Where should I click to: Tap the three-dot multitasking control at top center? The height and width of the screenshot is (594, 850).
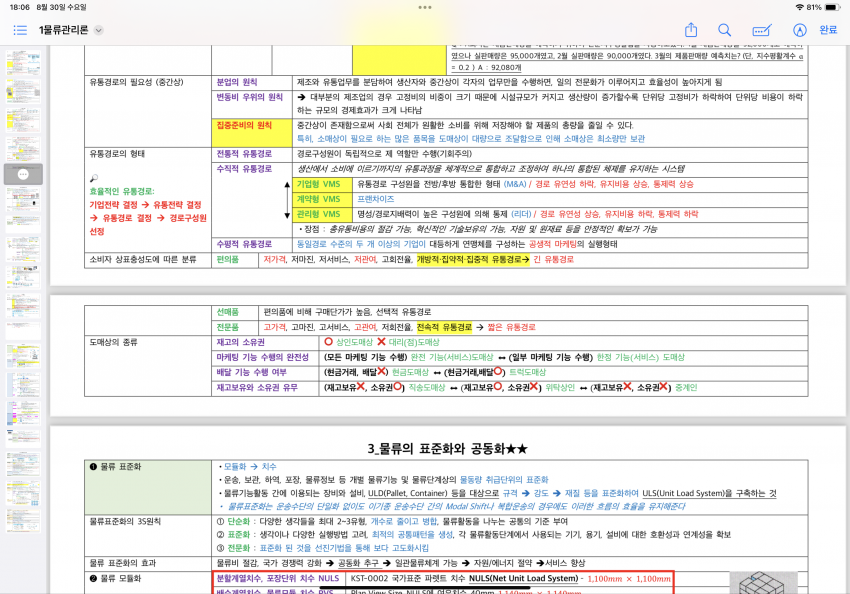point(425,8)
